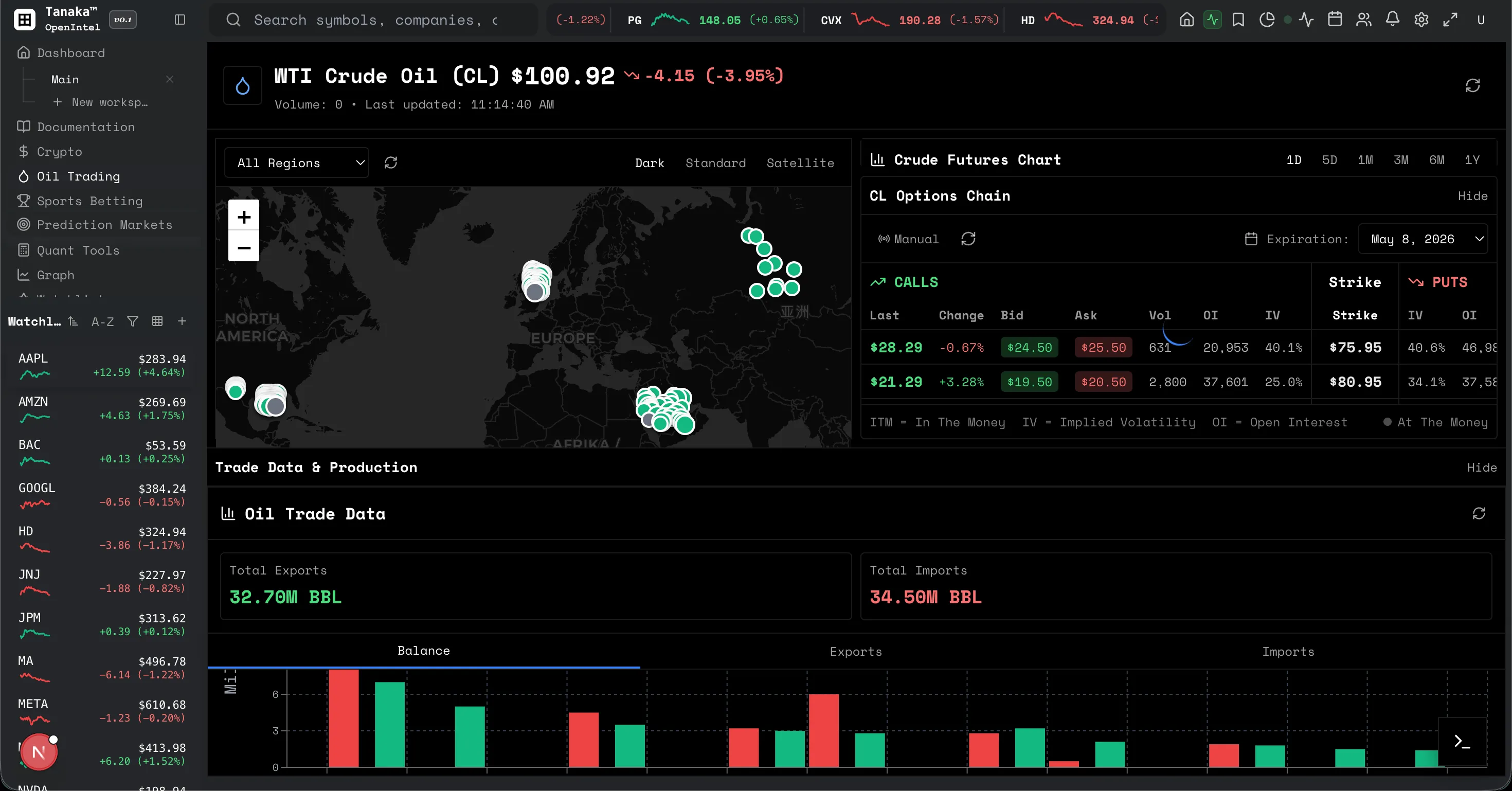
Task: Click the CVX ticker in top bar
Action: pos(909,20)
